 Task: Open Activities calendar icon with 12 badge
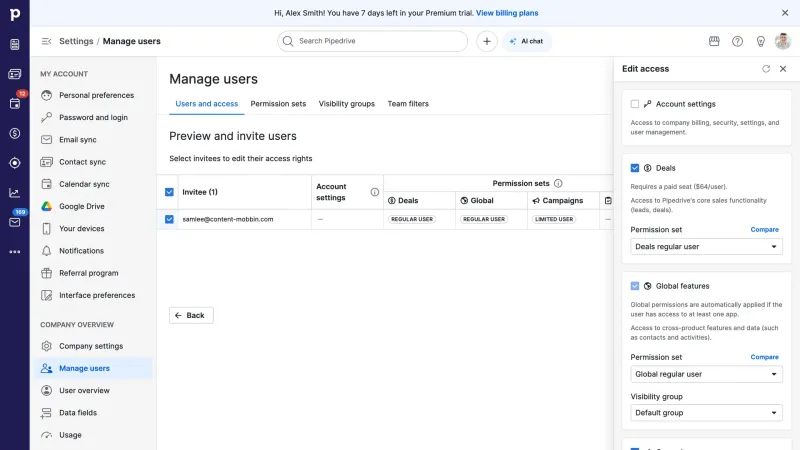click(15, 104)
